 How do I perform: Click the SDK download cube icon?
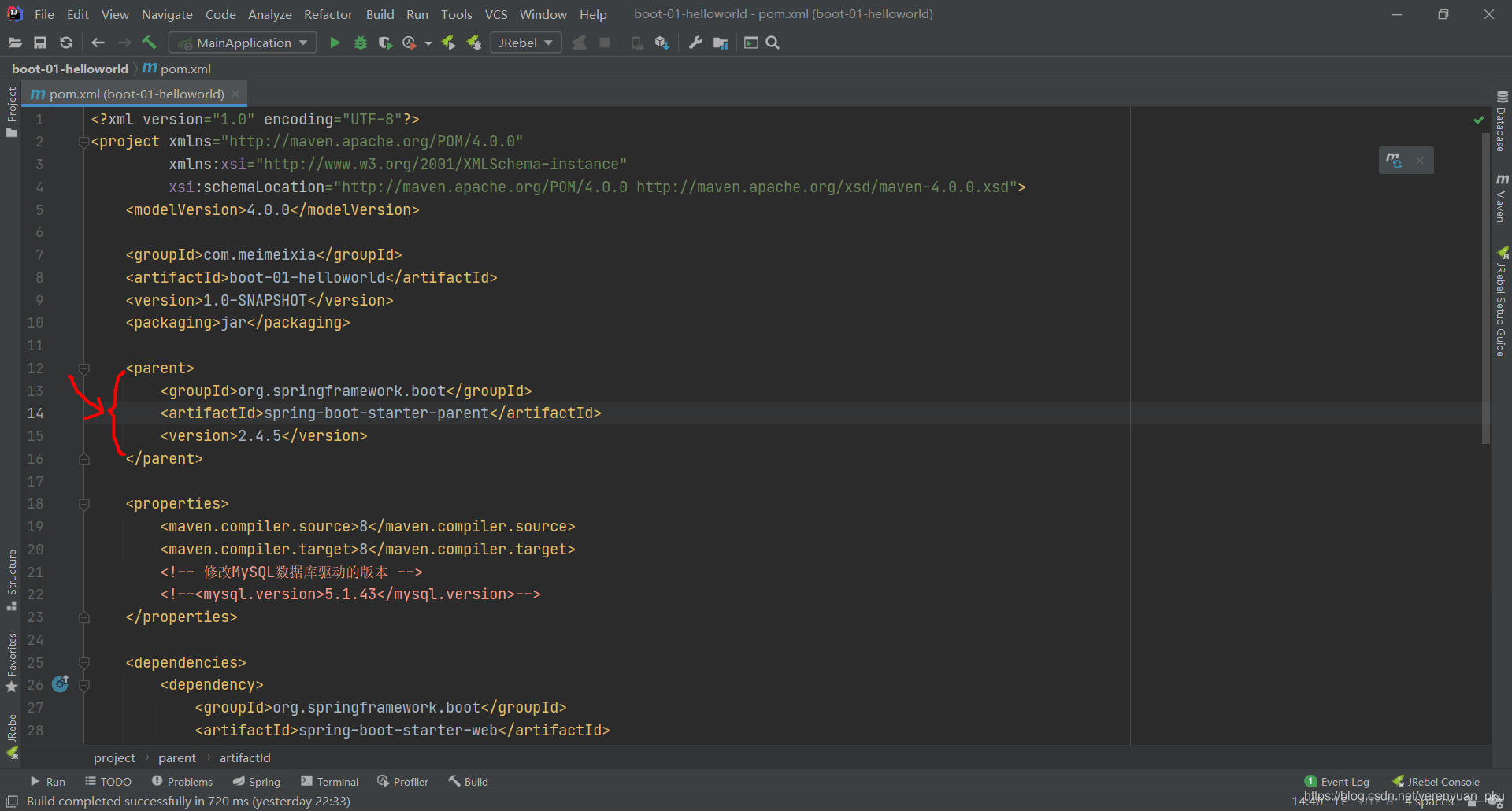661,43
